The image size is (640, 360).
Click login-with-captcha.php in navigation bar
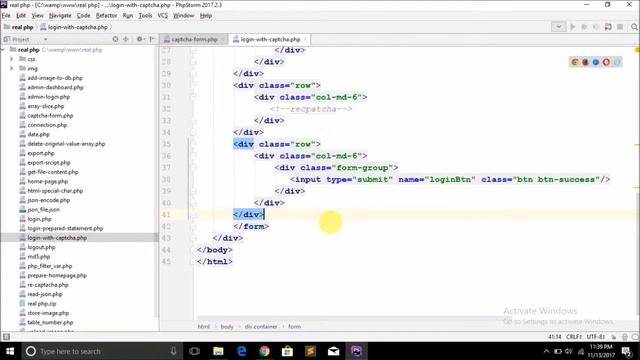point(74,27)
